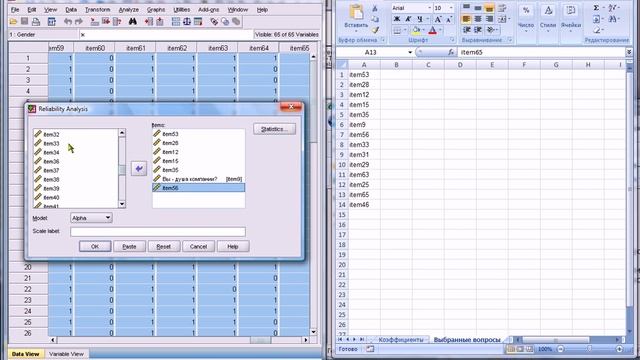Toggle wrap text in Excel ribbon
The width and height of the screenshot is (640, 360).
503,8
